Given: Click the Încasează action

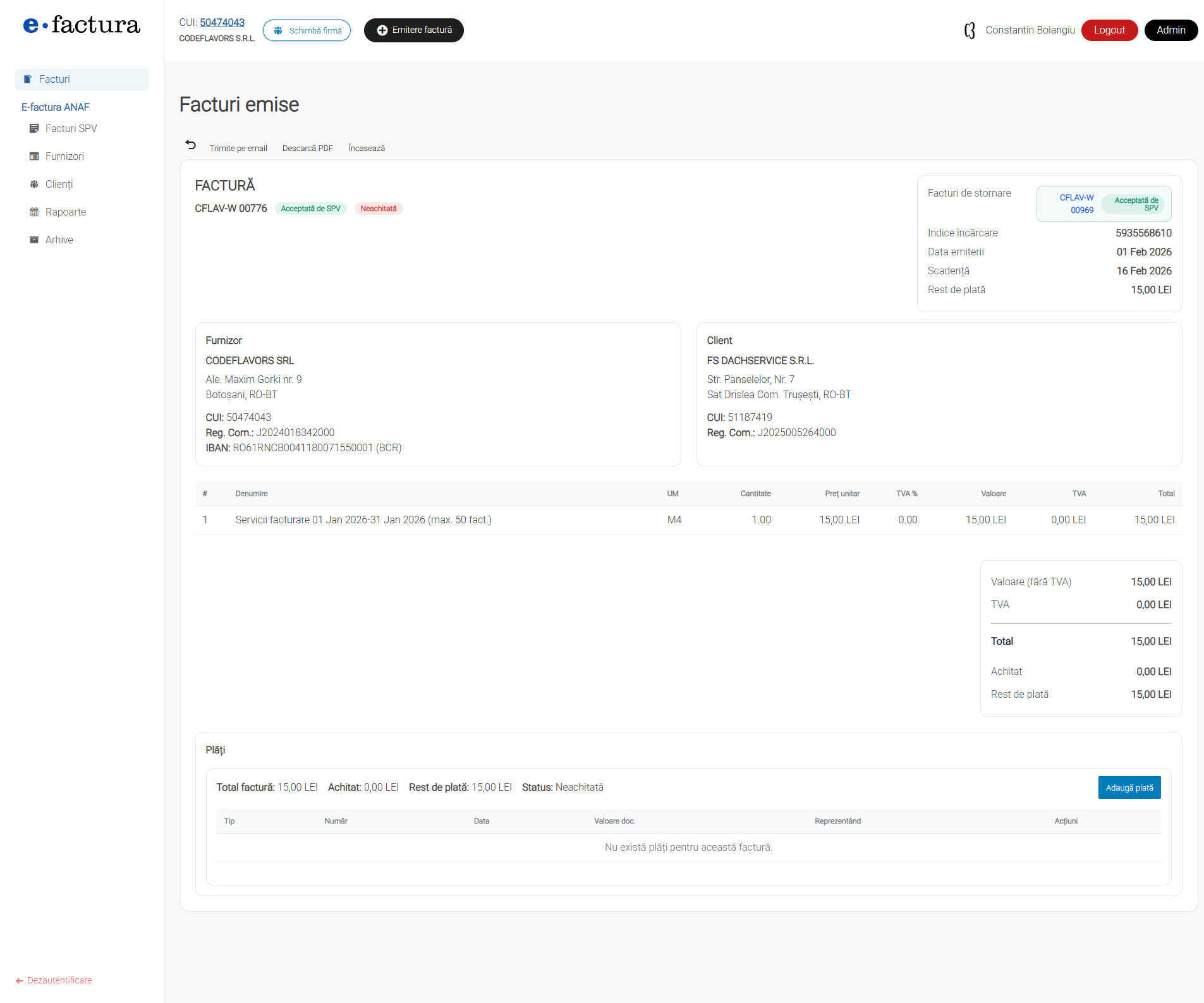Looking at the screenshot, I should tap(366, 149).
